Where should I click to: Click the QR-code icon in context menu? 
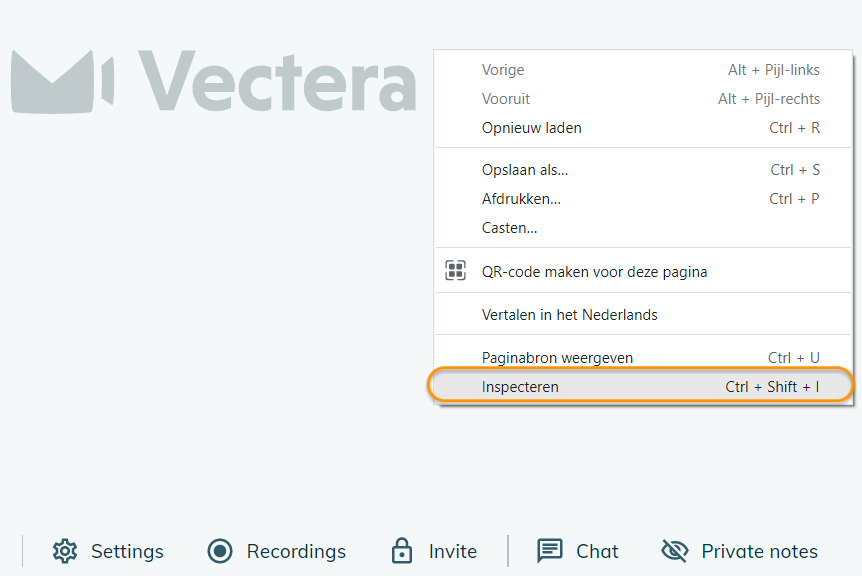click(456, 271)
